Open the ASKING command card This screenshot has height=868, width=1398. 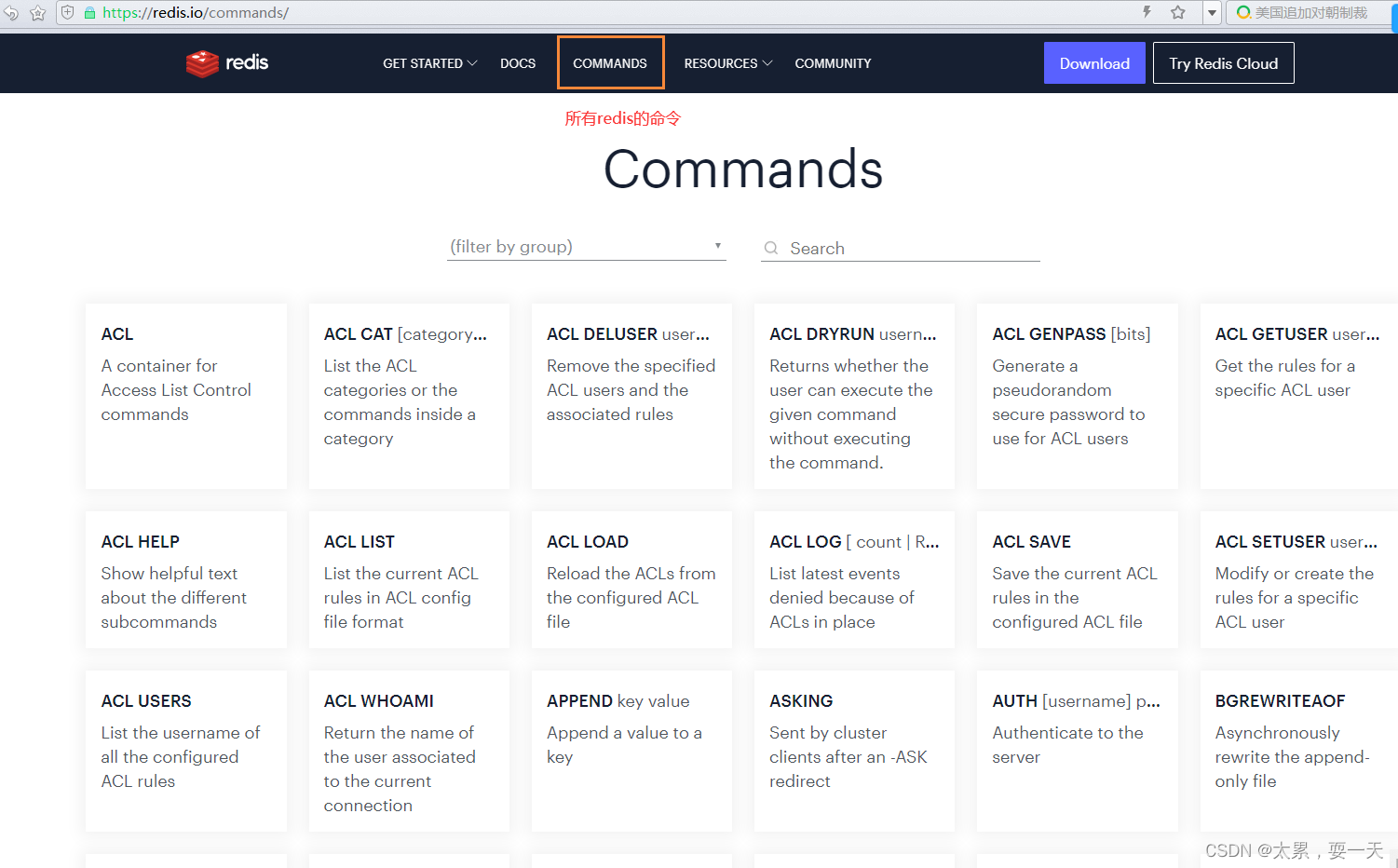(x=854, y=751)
